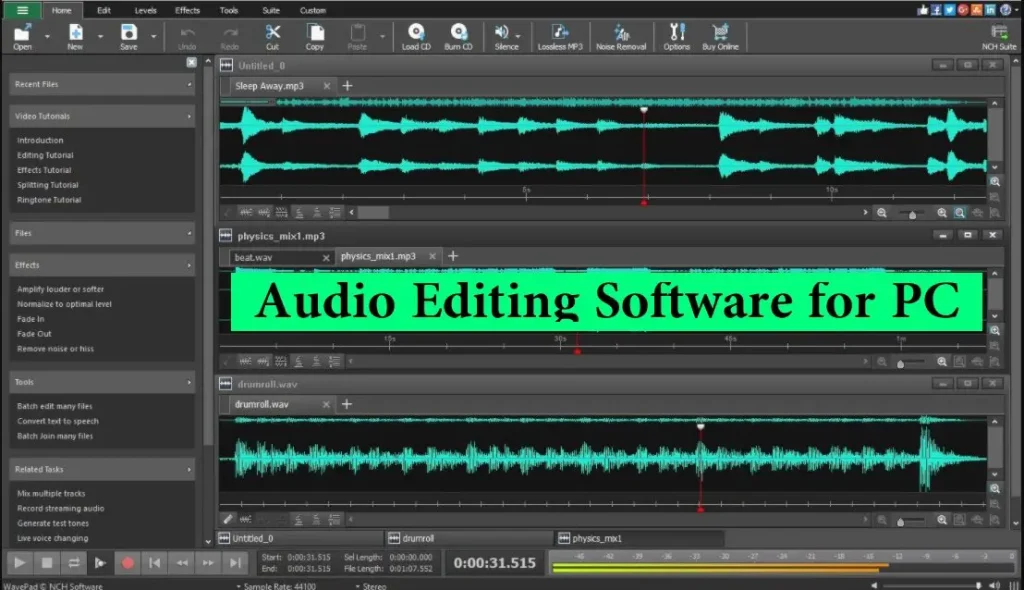This screenshot has width=1024, height=590.
Task: Close the left sidebar panel
Action: [192, 62]
